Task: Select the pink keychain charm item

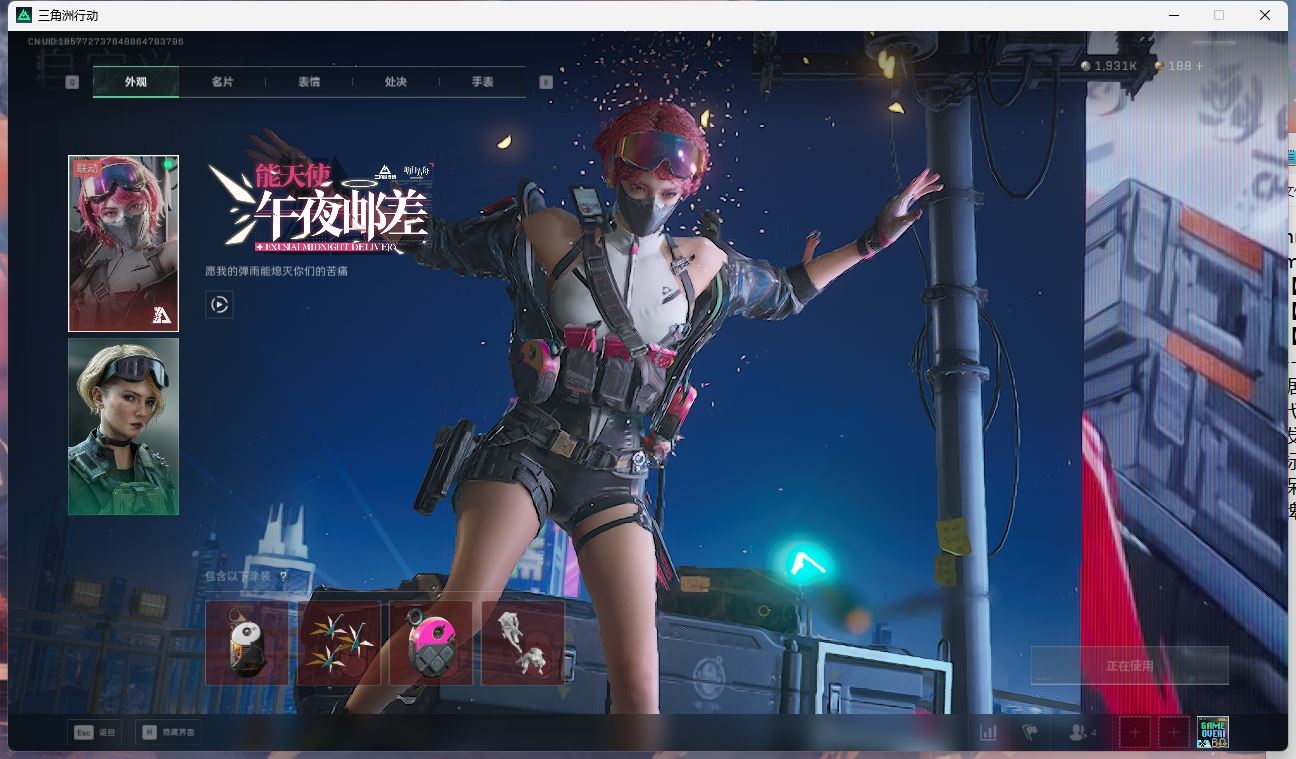Action: [x=431, y=643]
